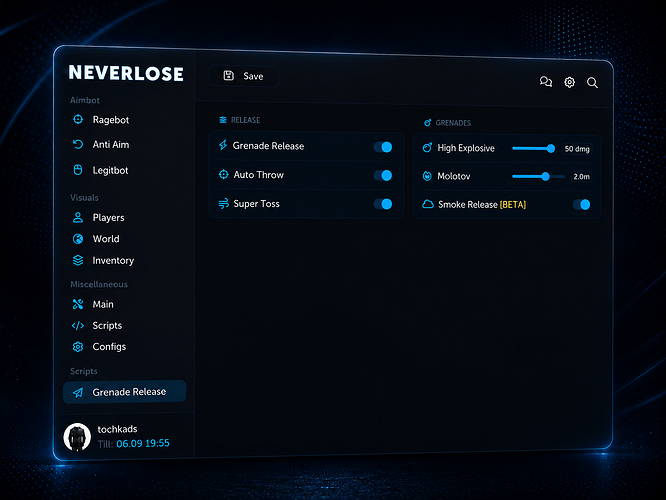The width and height of the screenshot is (666, 500).
Task: Adjust the Molotov distance slider
Action: tap(538, 176)
